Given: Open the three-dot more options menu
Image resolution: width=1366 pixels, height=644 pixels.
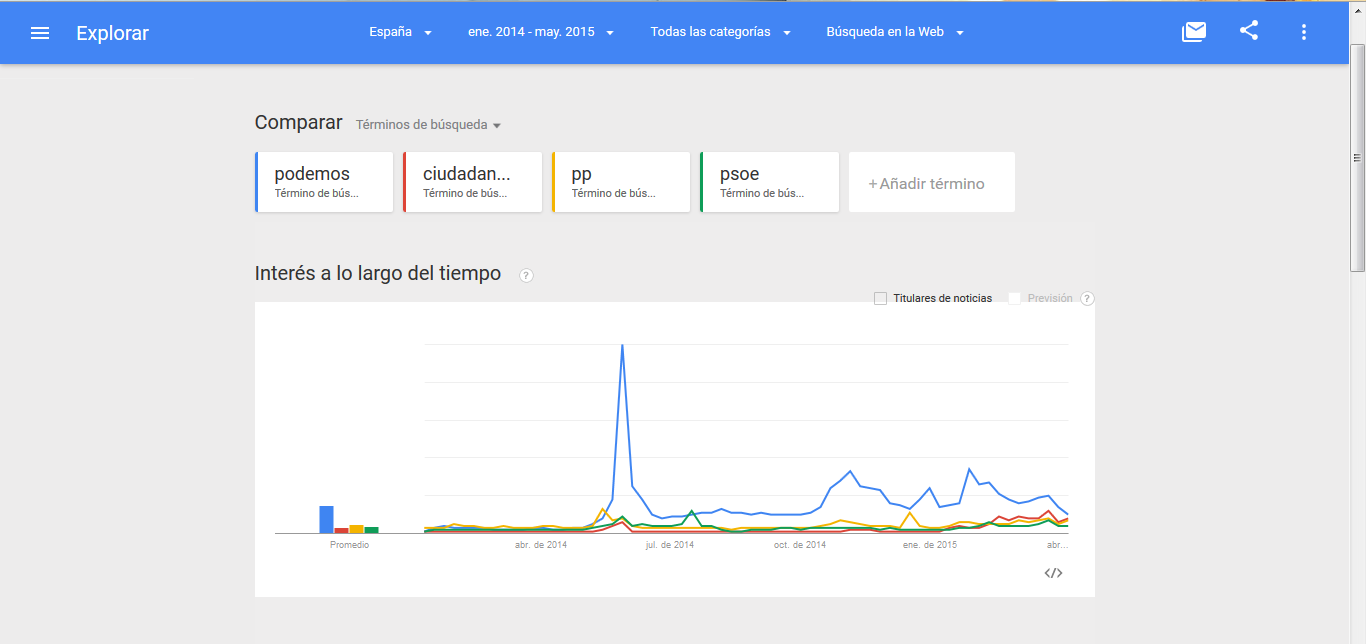Looking at the screenshot, I should 1303,32.
